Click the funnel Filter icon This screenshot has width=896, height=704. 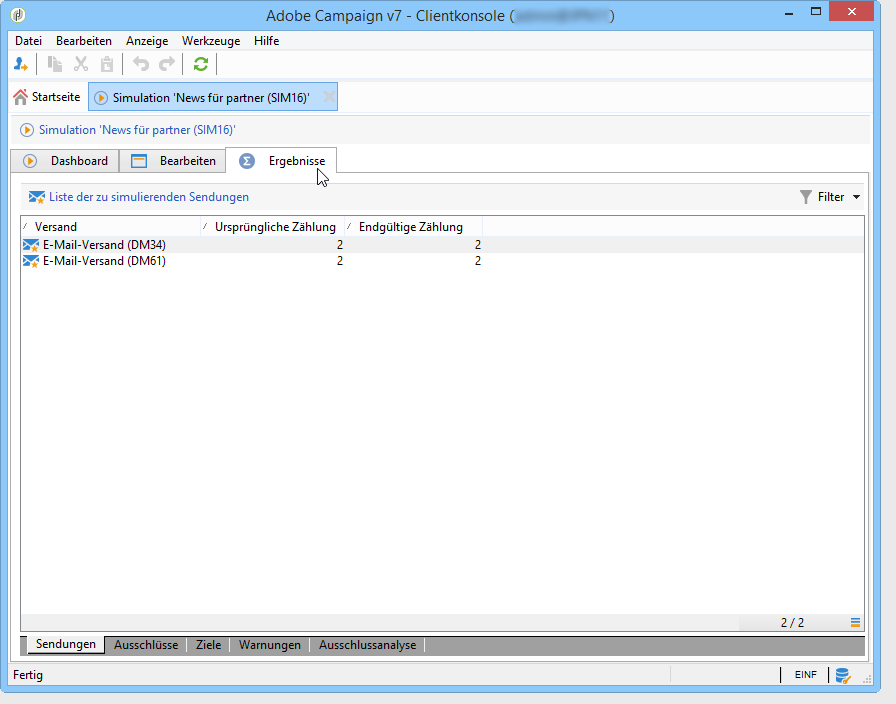click(x=805, y=197)
